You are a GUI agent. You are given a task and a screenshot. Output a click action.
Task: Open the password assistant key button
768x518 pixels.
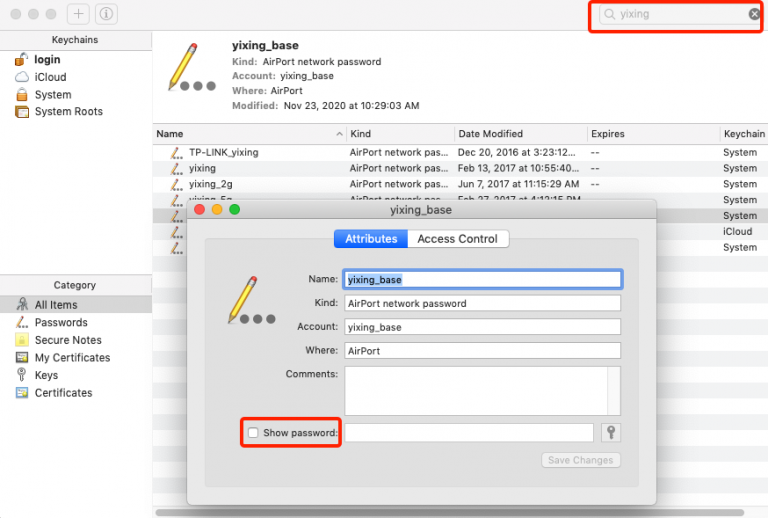coord(611,433)
